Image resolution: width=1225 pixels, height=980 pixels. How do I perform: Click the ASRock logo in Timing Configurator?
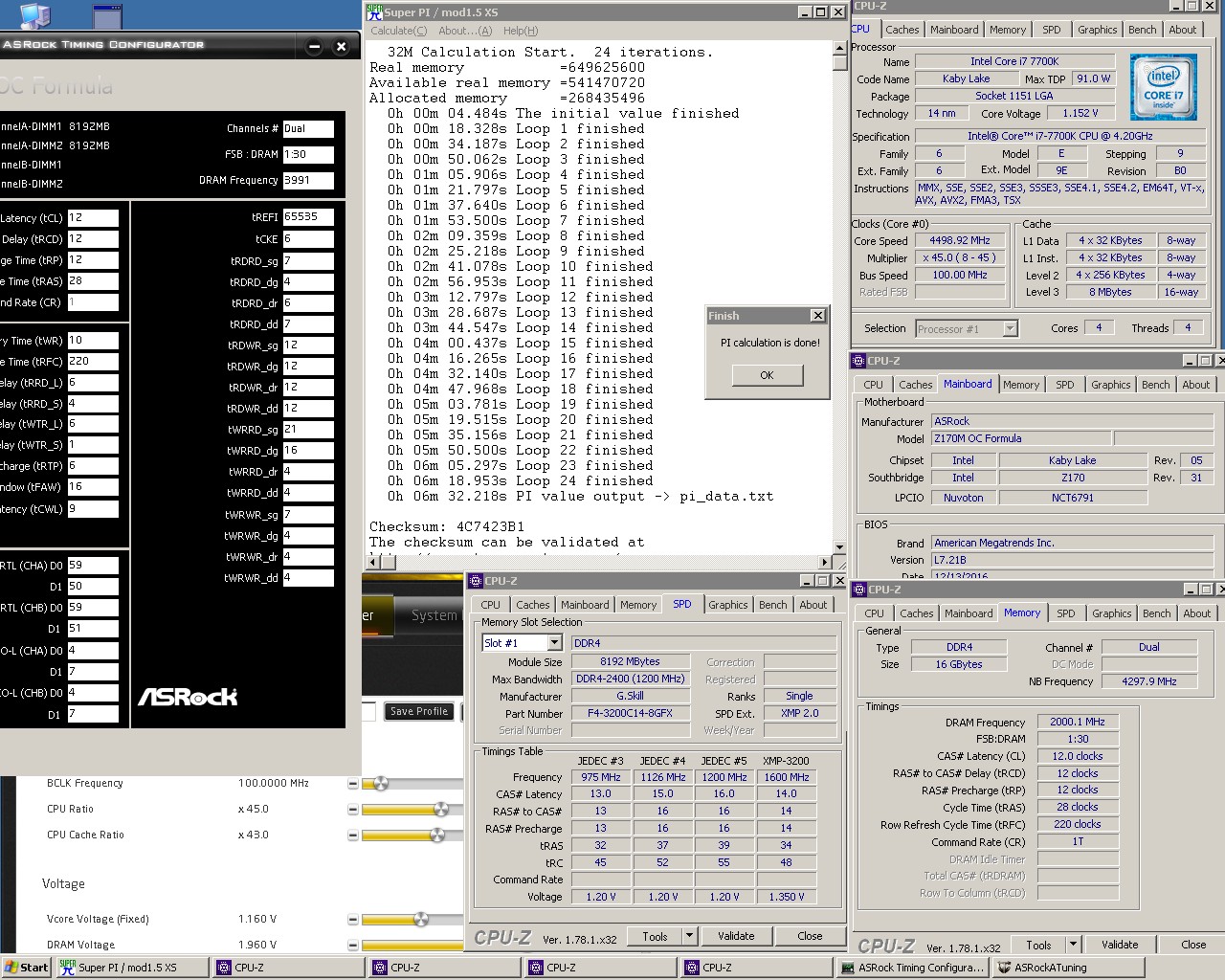188,697
